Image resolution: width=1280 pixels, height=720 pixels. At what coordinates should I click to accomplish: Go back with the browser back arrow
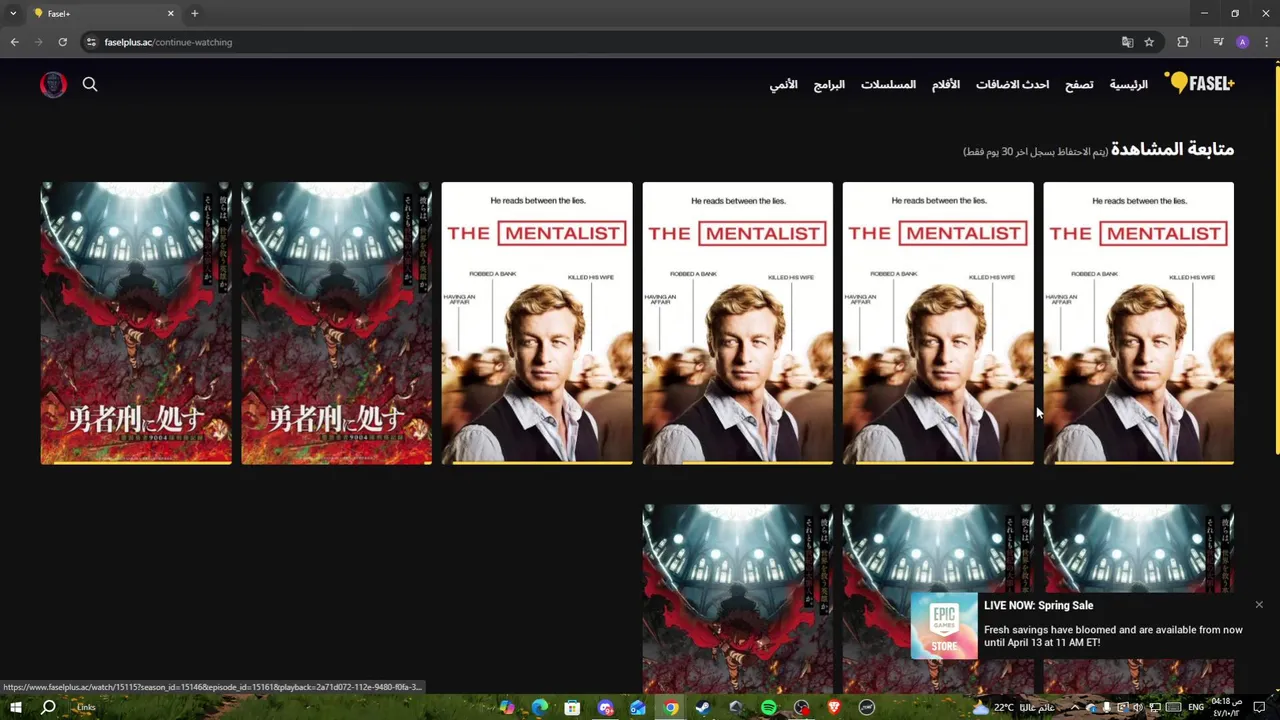pos(14,42)
